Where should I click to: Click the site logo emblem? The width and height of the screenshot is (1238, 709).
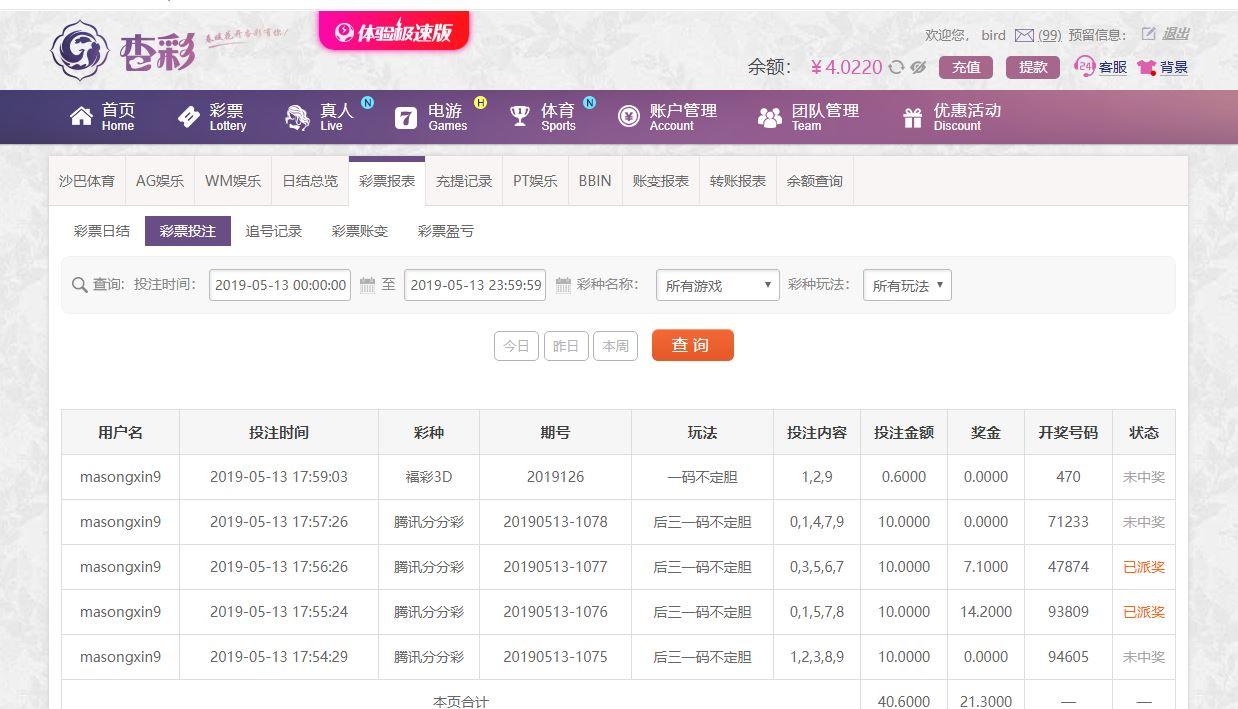81,50
